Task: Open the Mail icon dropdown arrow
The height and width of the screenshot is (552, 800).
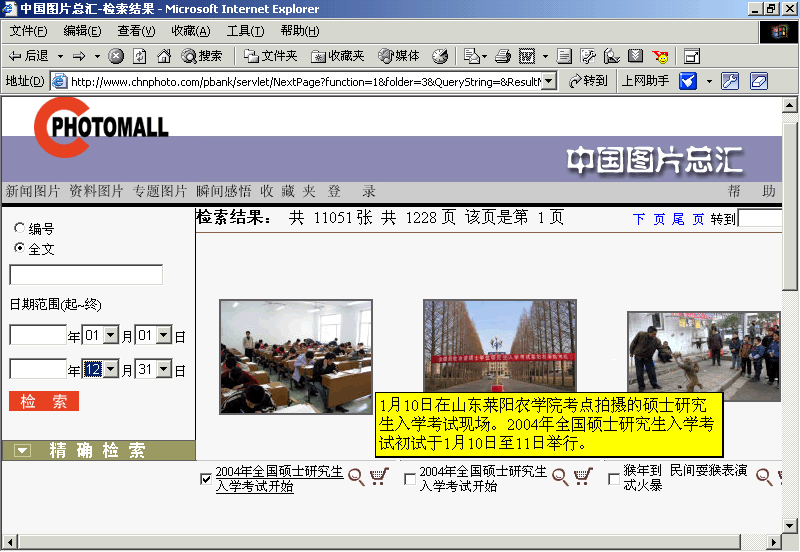Action: point(485,56)
